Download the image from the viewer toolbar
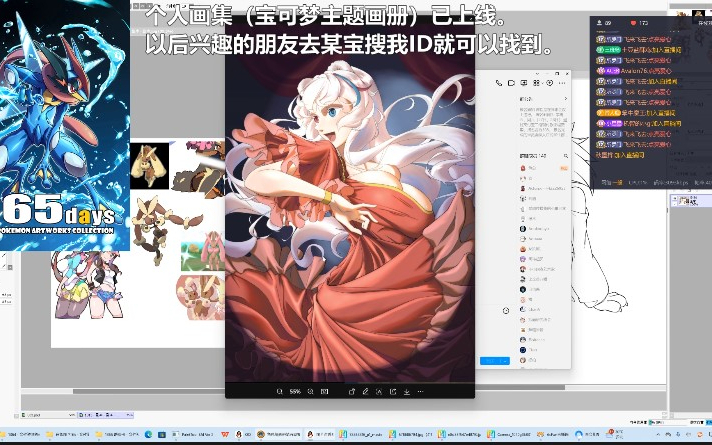The width and height of the screenshot is (712, 445). pos(407,391)
